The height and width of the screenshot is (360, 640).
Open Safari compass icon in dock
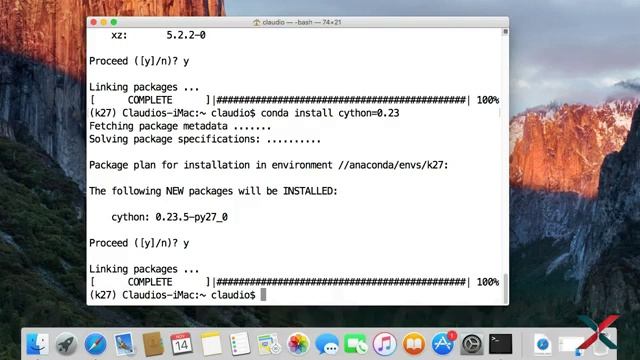click(96, 344)
